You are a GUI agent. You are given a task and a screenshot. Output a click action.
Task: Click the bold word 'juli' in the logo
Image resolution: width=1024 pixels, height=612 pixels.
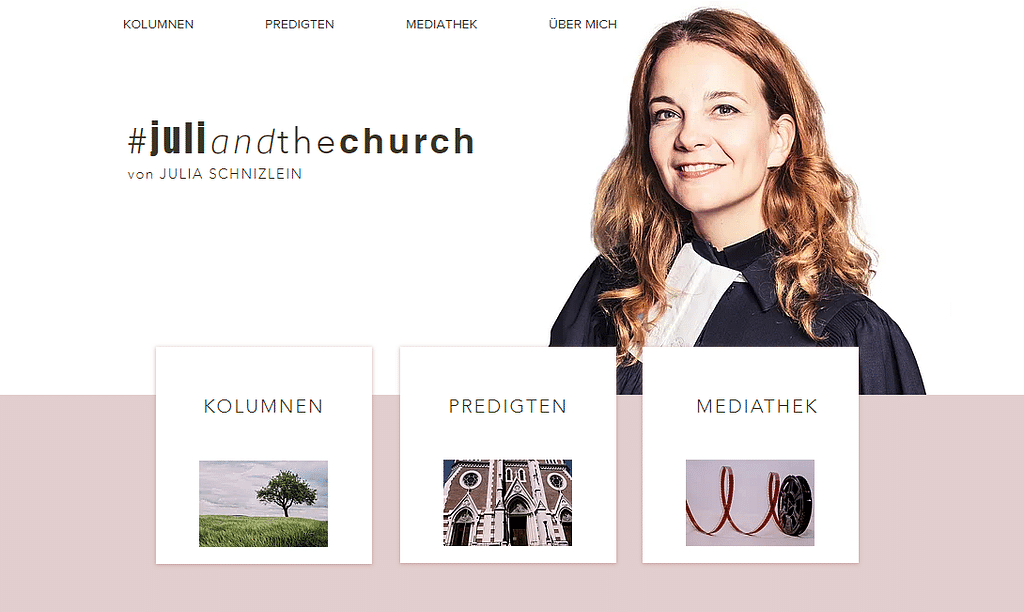point(178,138)
